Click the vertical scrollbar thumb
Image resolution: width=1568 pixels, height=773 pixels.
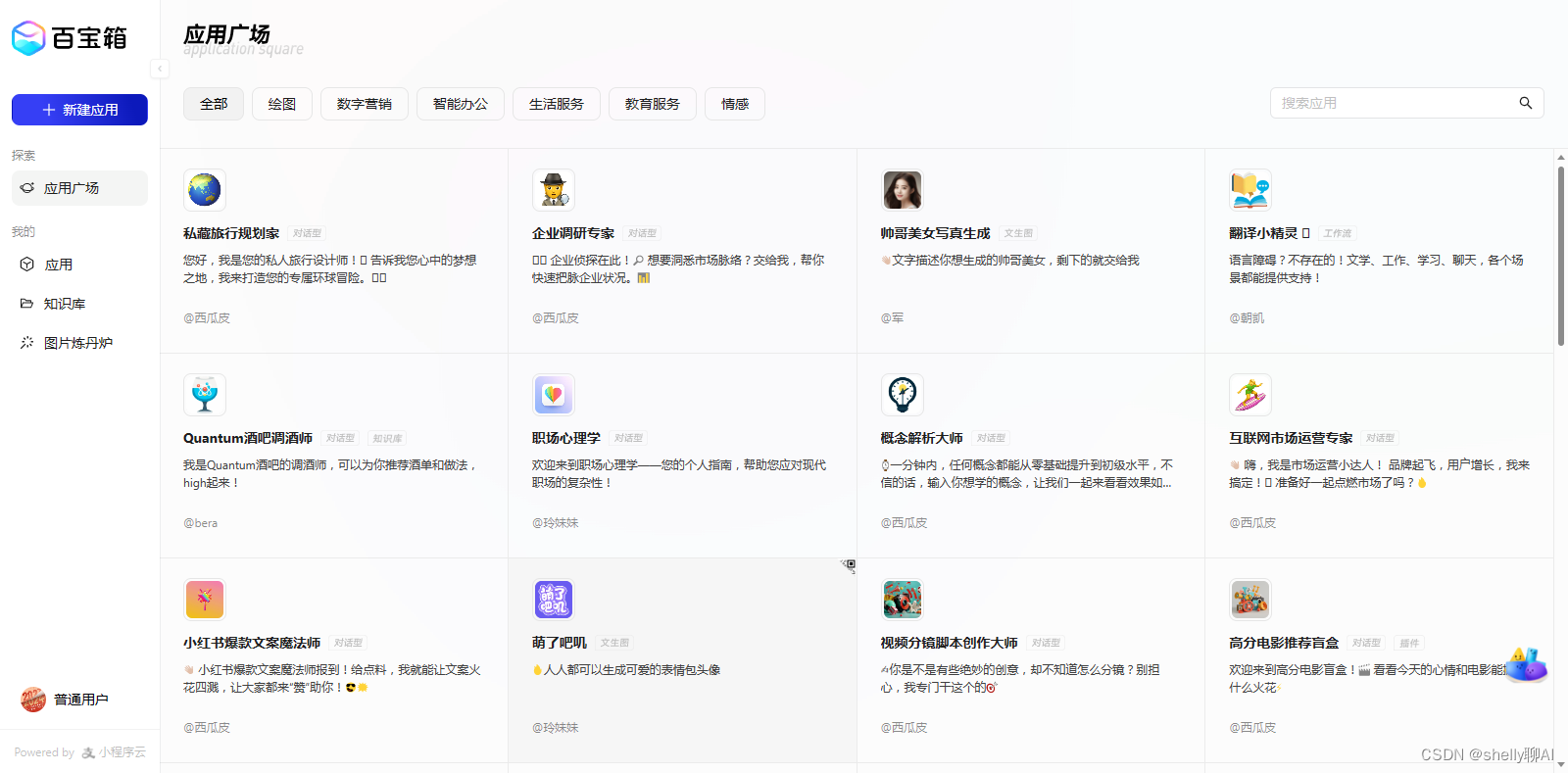tap(1561, 255)
